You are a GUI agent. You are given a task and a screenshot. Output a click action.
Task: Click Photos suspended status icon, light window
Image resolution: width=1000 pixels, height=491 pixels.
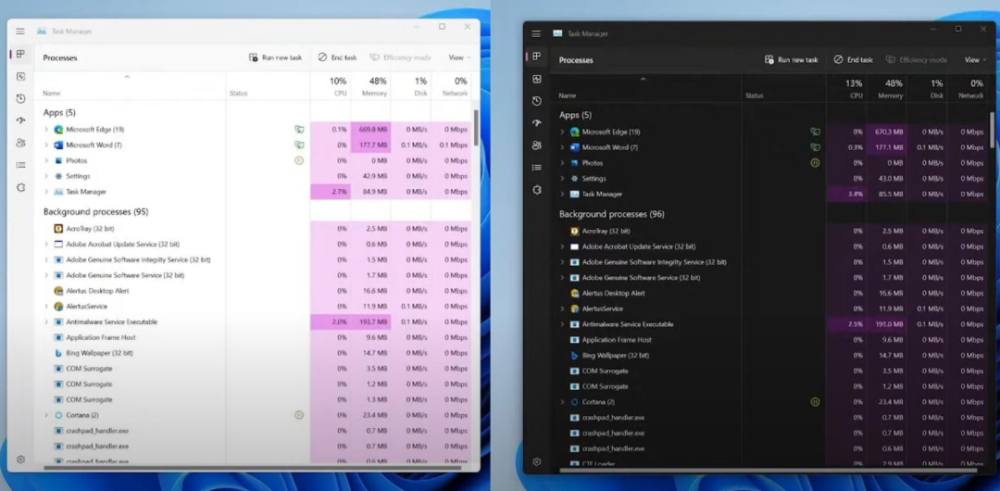pos(299,161)
